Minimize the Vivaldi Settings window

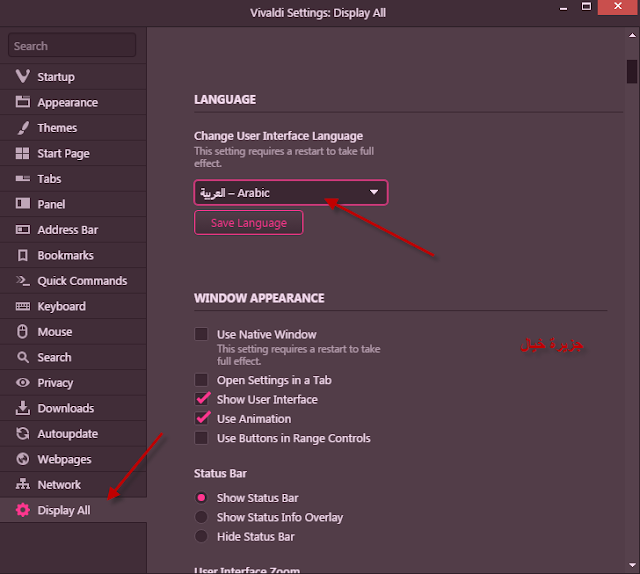[563, 7]
